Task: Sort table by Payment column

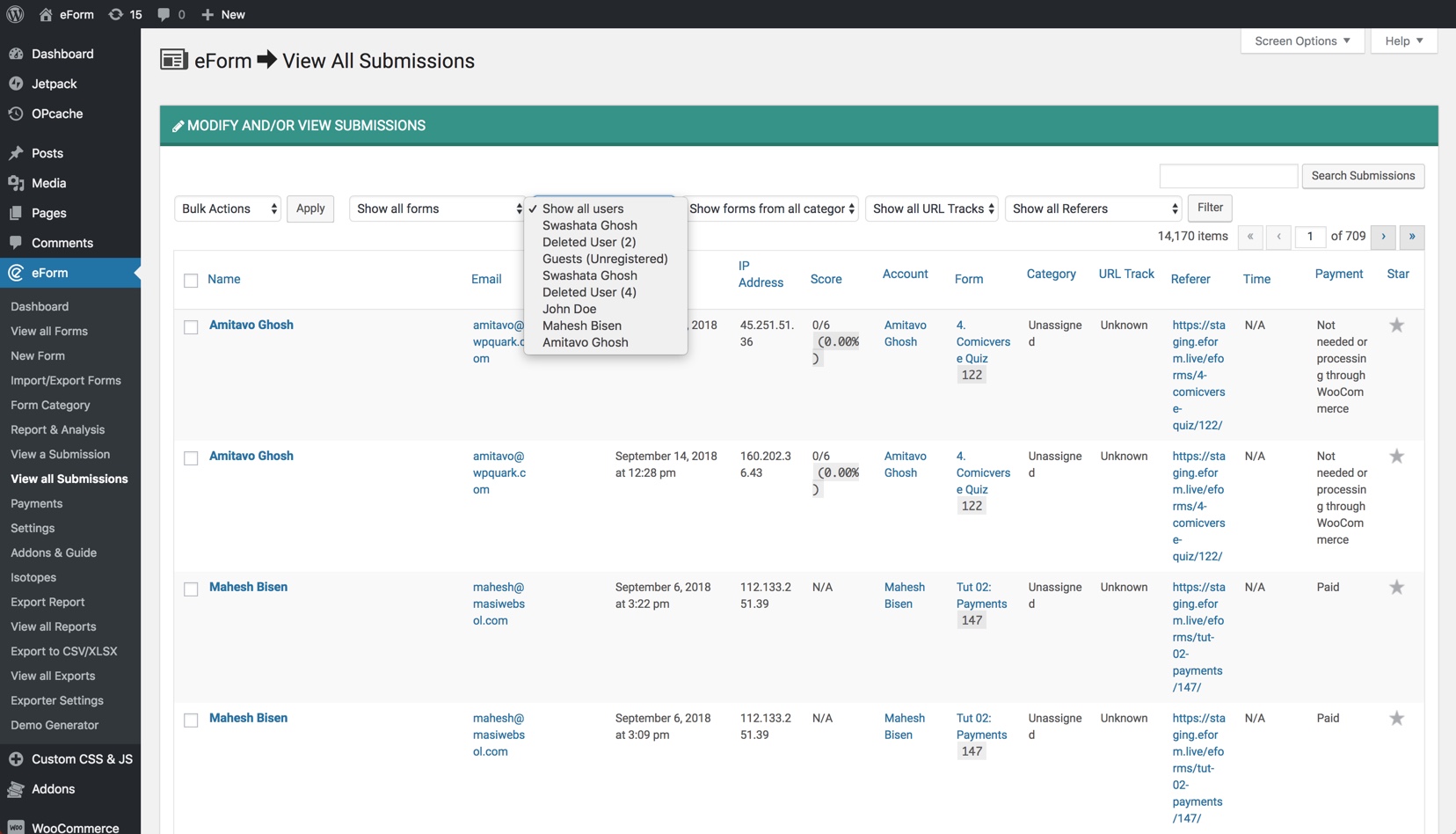Action: coord(1338,274)
